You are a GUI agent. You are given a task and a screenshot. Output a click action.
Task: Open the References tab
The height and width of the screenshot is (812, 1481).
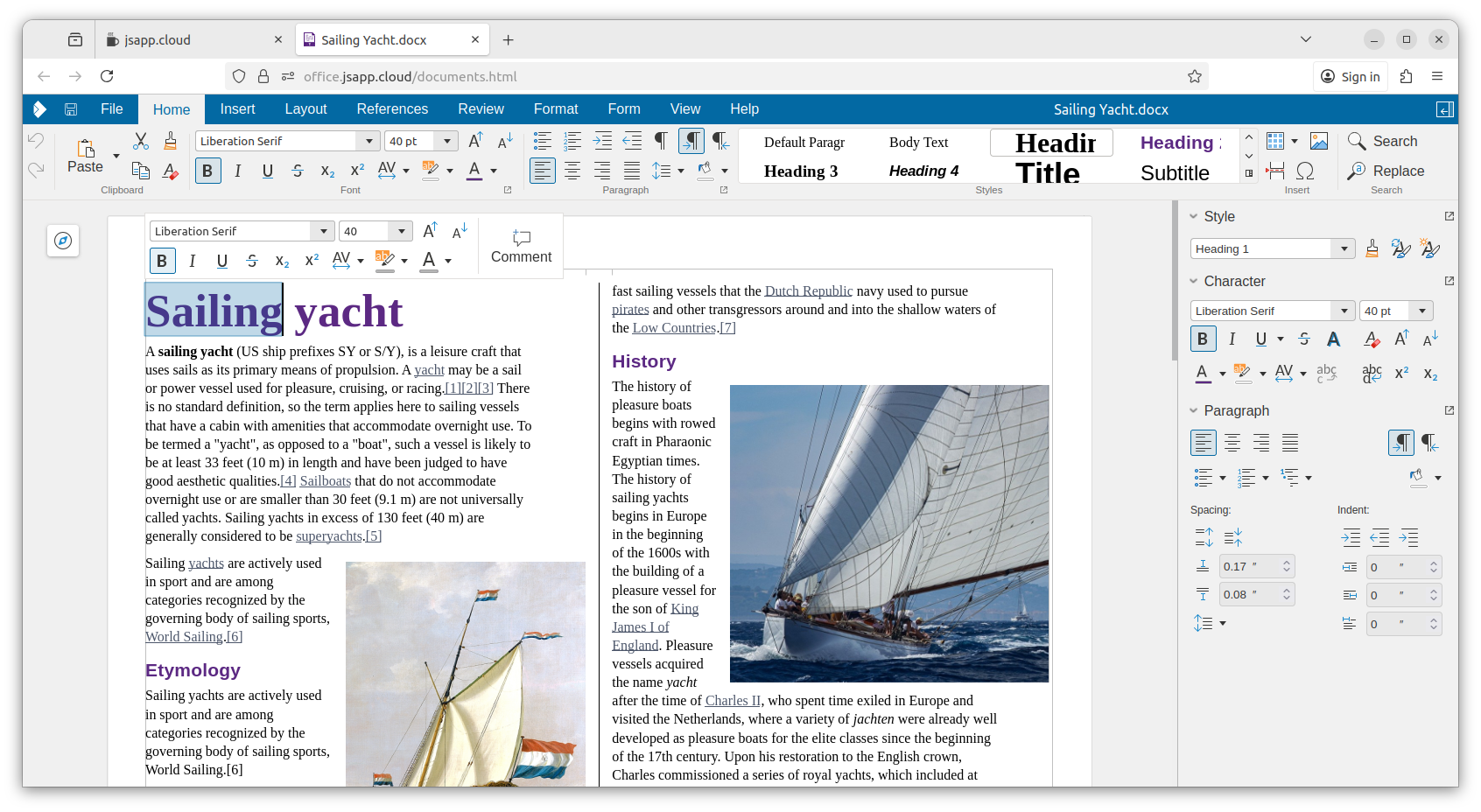(392, 109)
